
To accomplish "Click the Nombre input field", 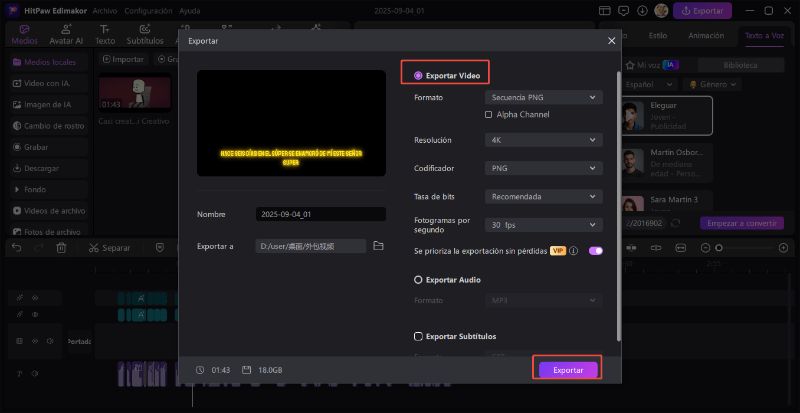I will tap(320, 214).
